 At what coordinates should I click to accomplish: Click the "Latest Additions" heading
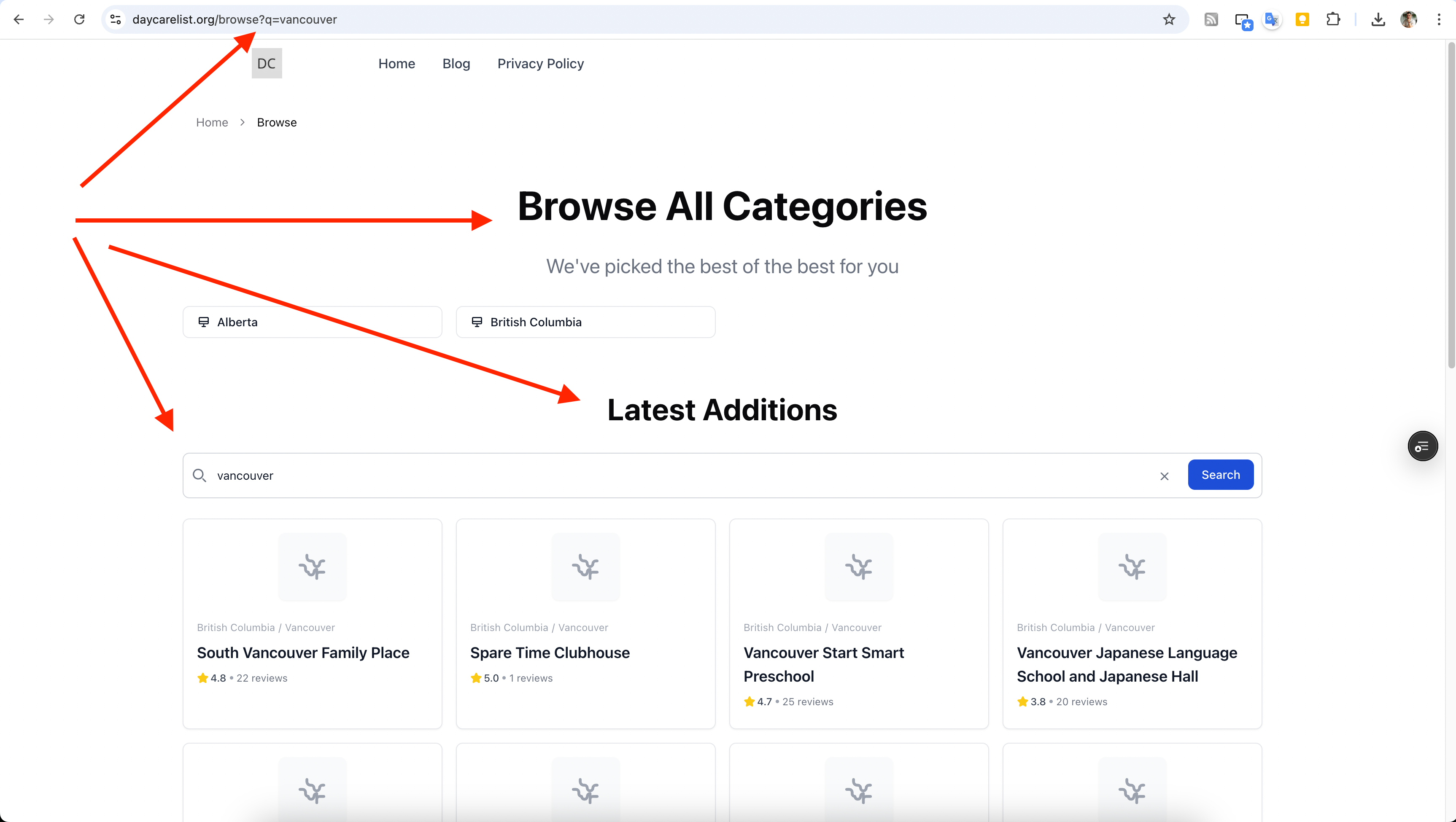pos(723,410)
